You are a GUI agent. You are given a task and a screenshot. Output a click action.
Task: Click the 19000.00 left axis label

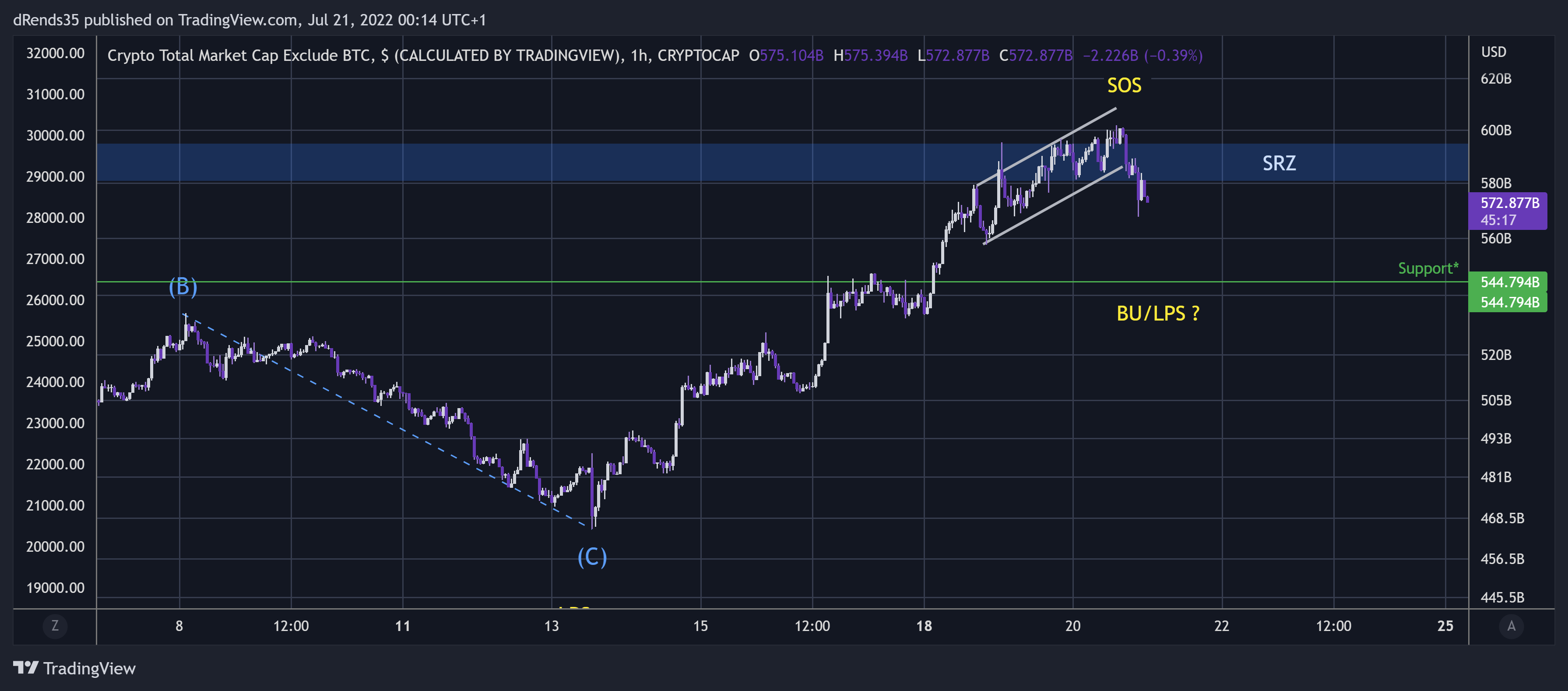pos(56,588)
